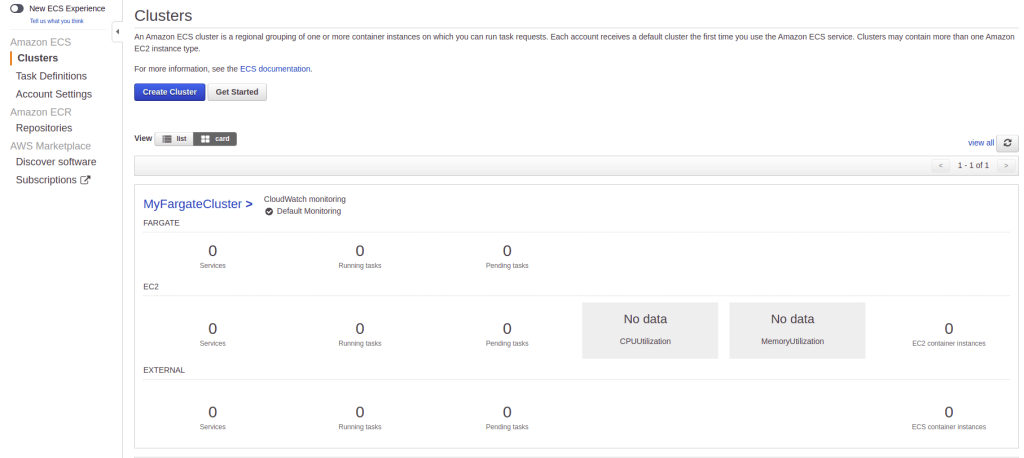Click the Create Cluster button
The image size is (1024, 458).
169,92
